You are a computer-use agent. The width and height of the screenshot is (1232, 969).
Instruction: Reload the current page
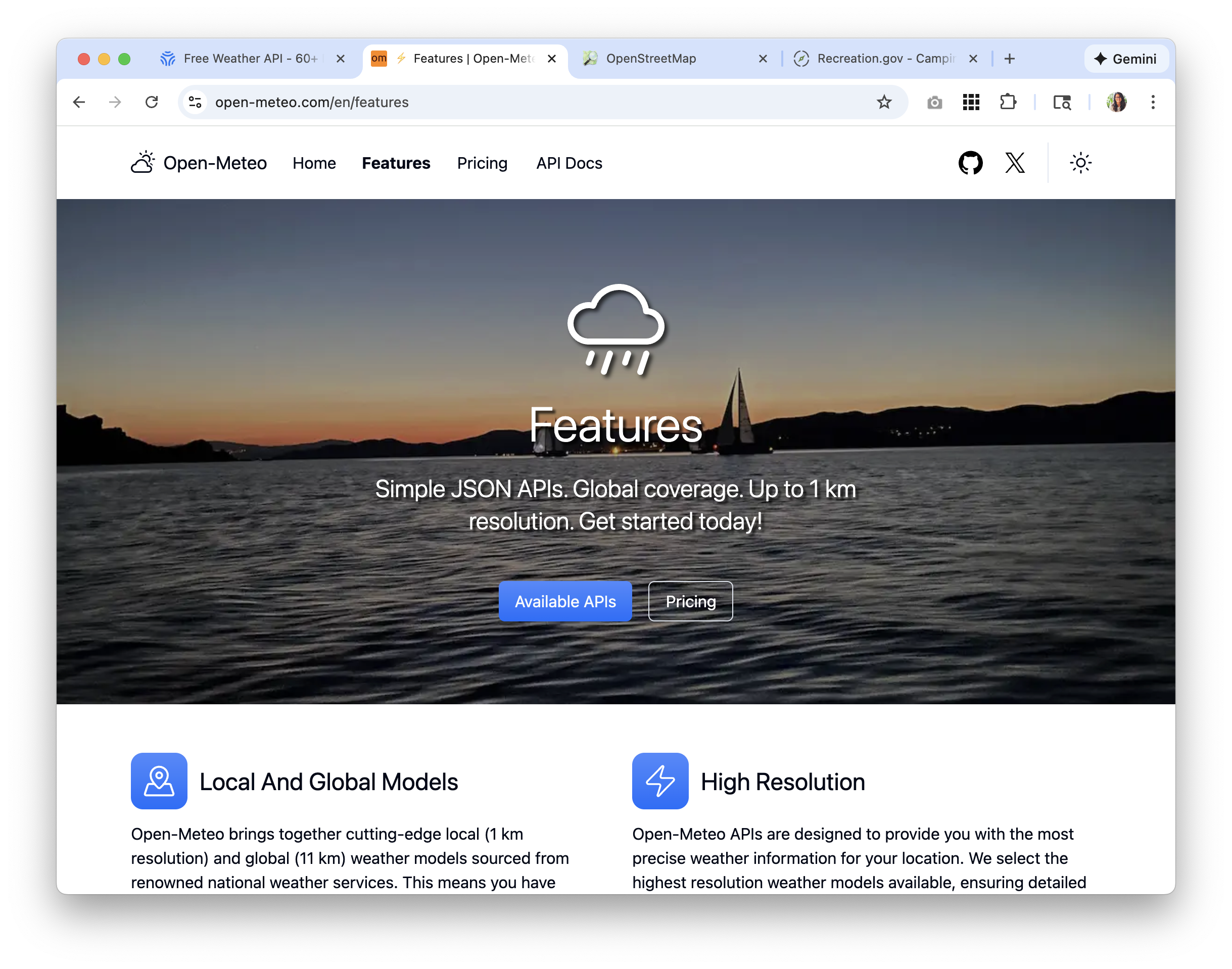pos(152,102)
